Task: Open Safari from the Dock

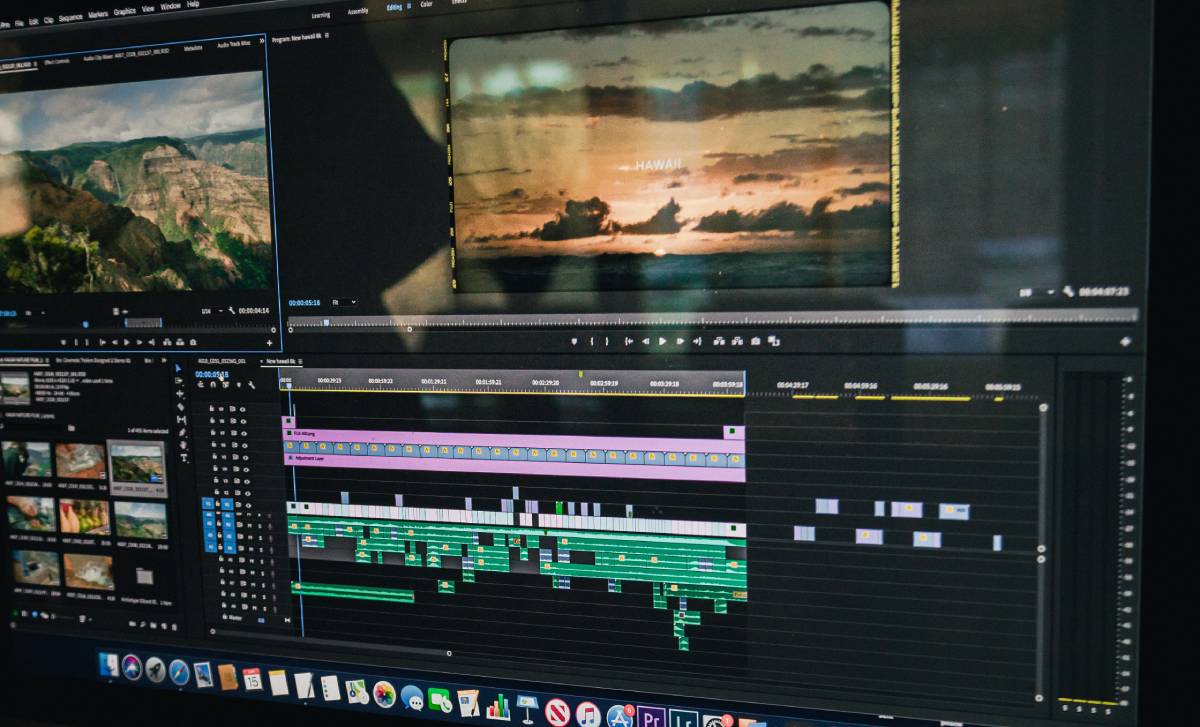Action: [179, 672]
